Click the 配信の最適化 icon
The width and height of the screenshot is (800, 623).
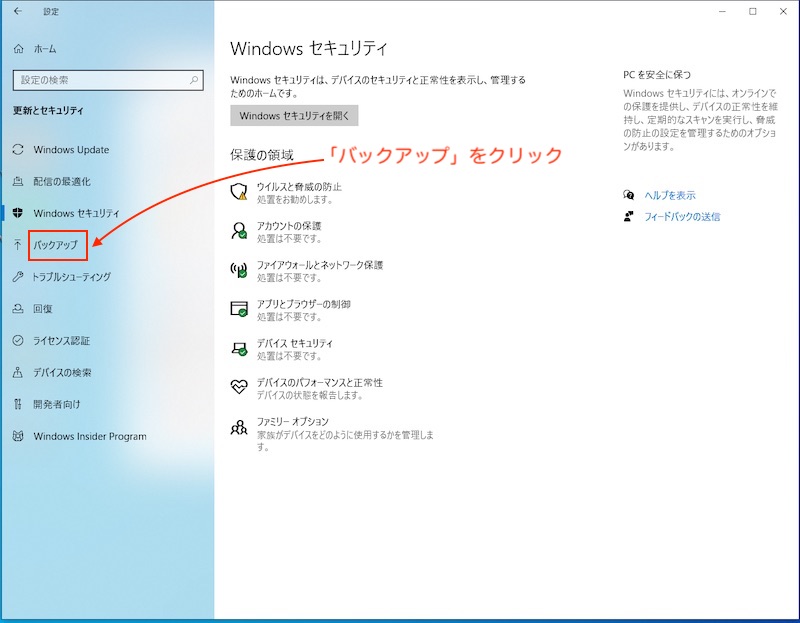click(18, 181)
